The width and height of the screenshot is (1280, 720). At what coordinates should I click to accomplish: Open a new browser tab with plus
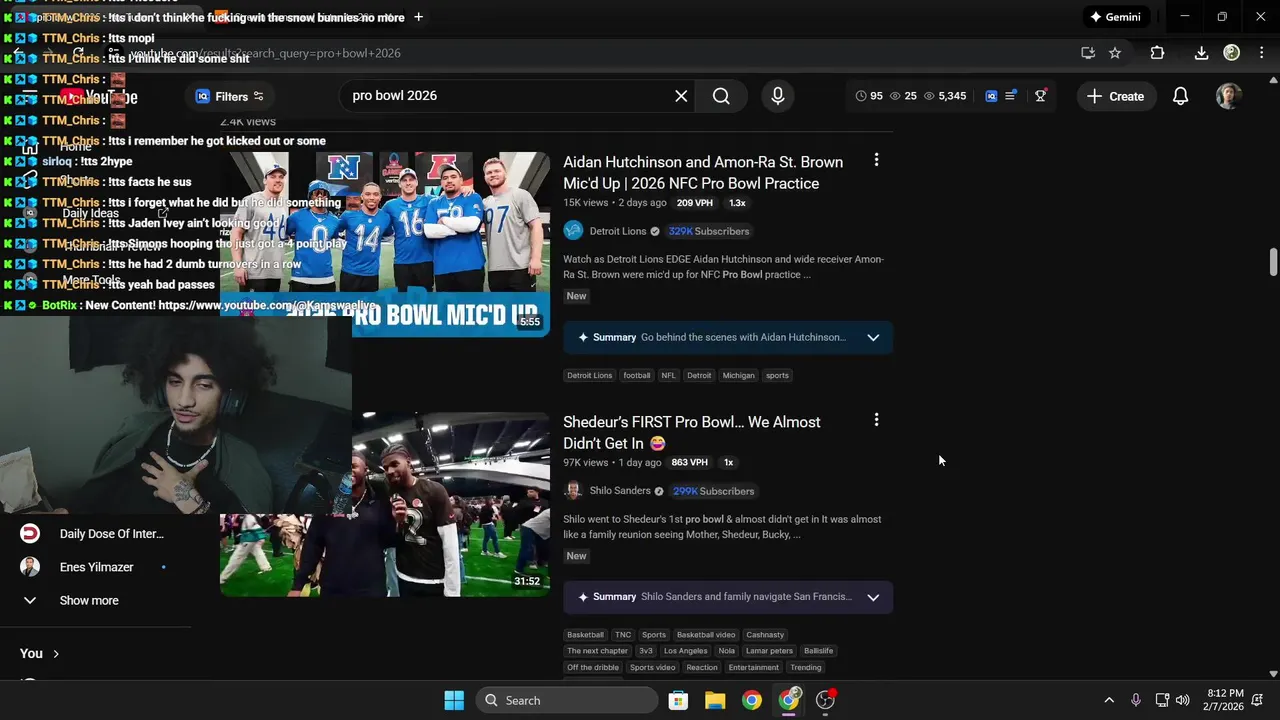(418, 17)
